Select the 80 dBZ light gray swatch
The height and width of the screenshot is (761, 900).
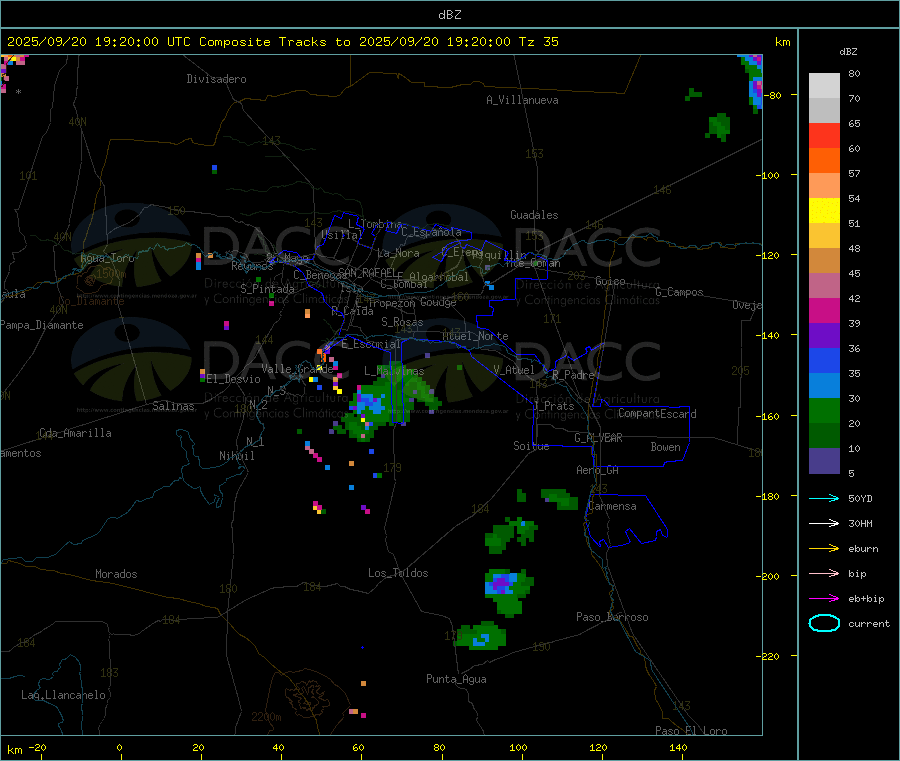point(824,86)
